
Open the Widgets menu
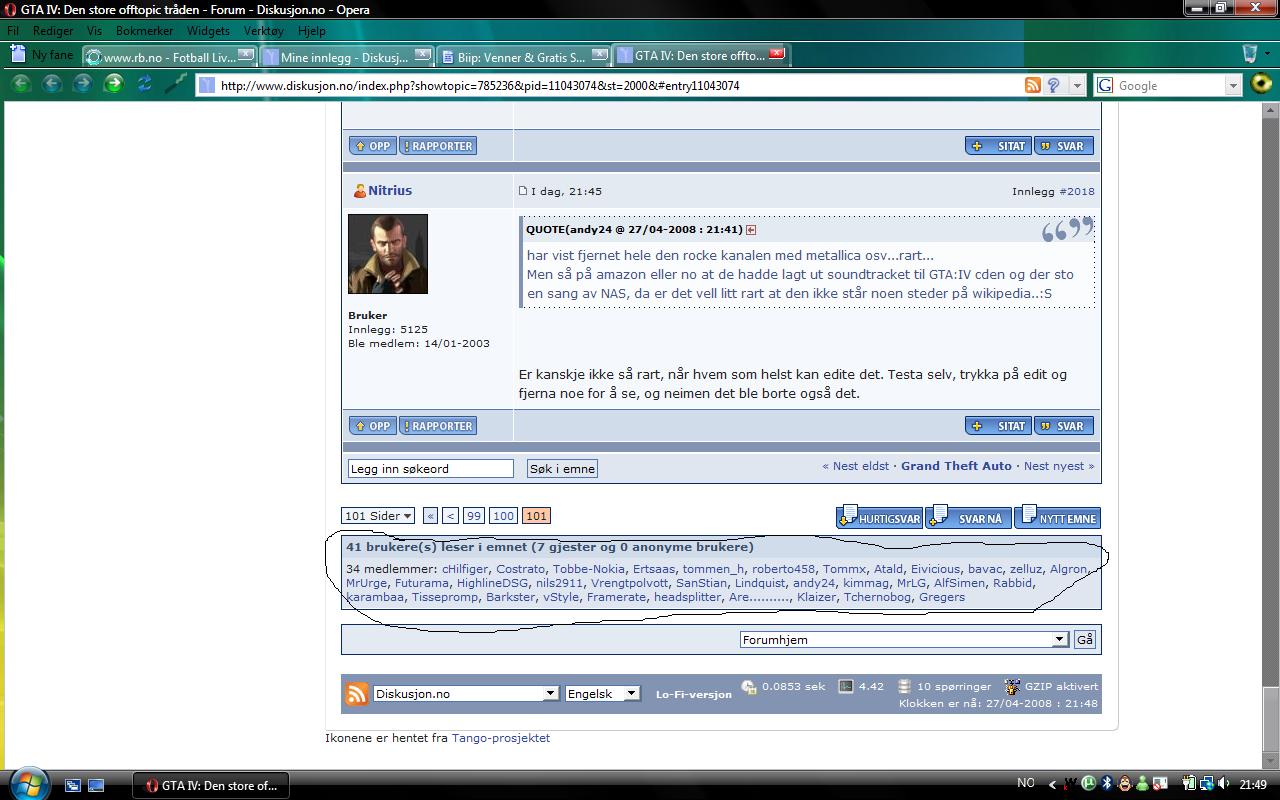pyautogui.click(x=208, y=31)
